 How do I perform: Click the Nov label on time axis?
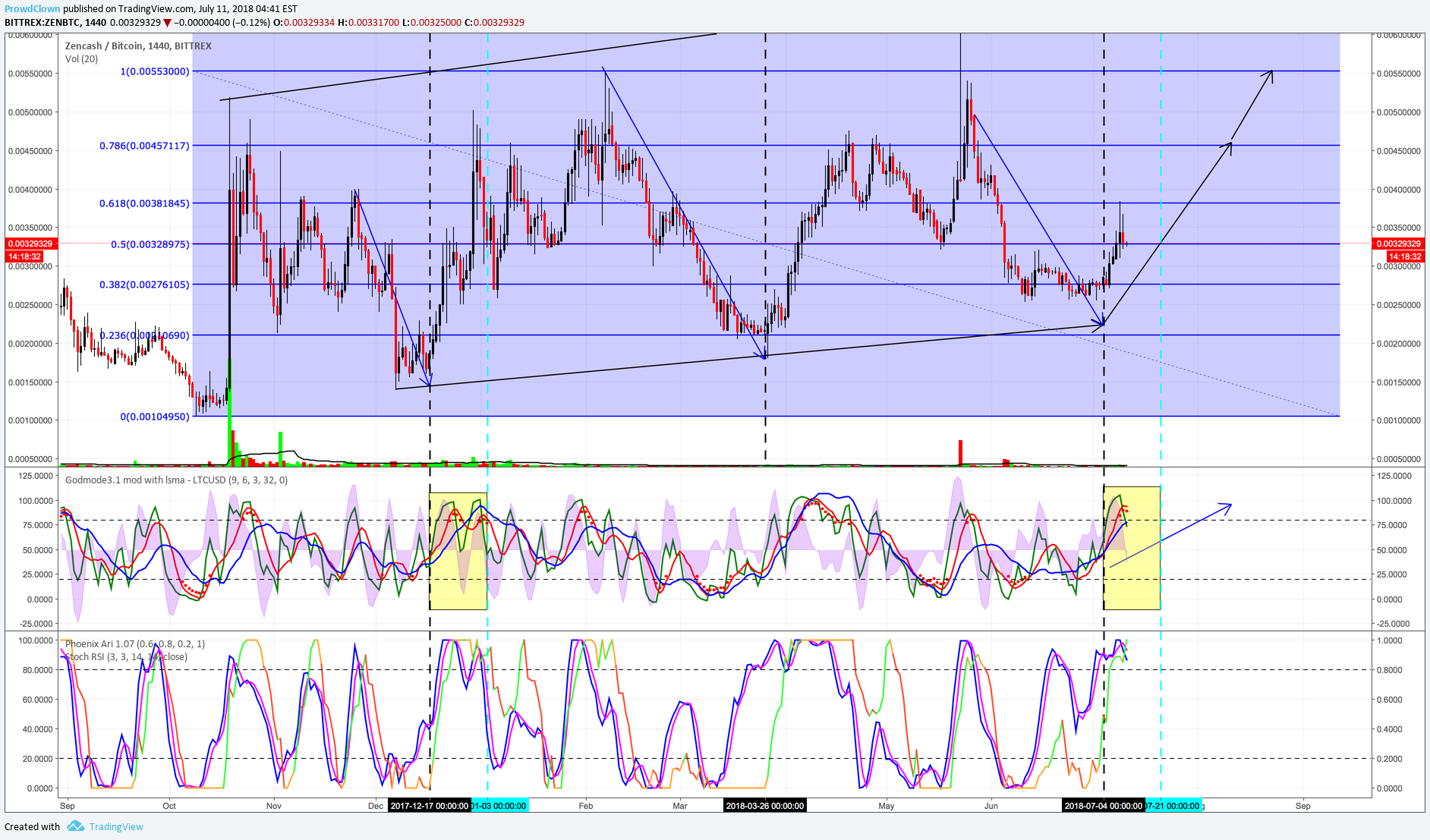274,806
